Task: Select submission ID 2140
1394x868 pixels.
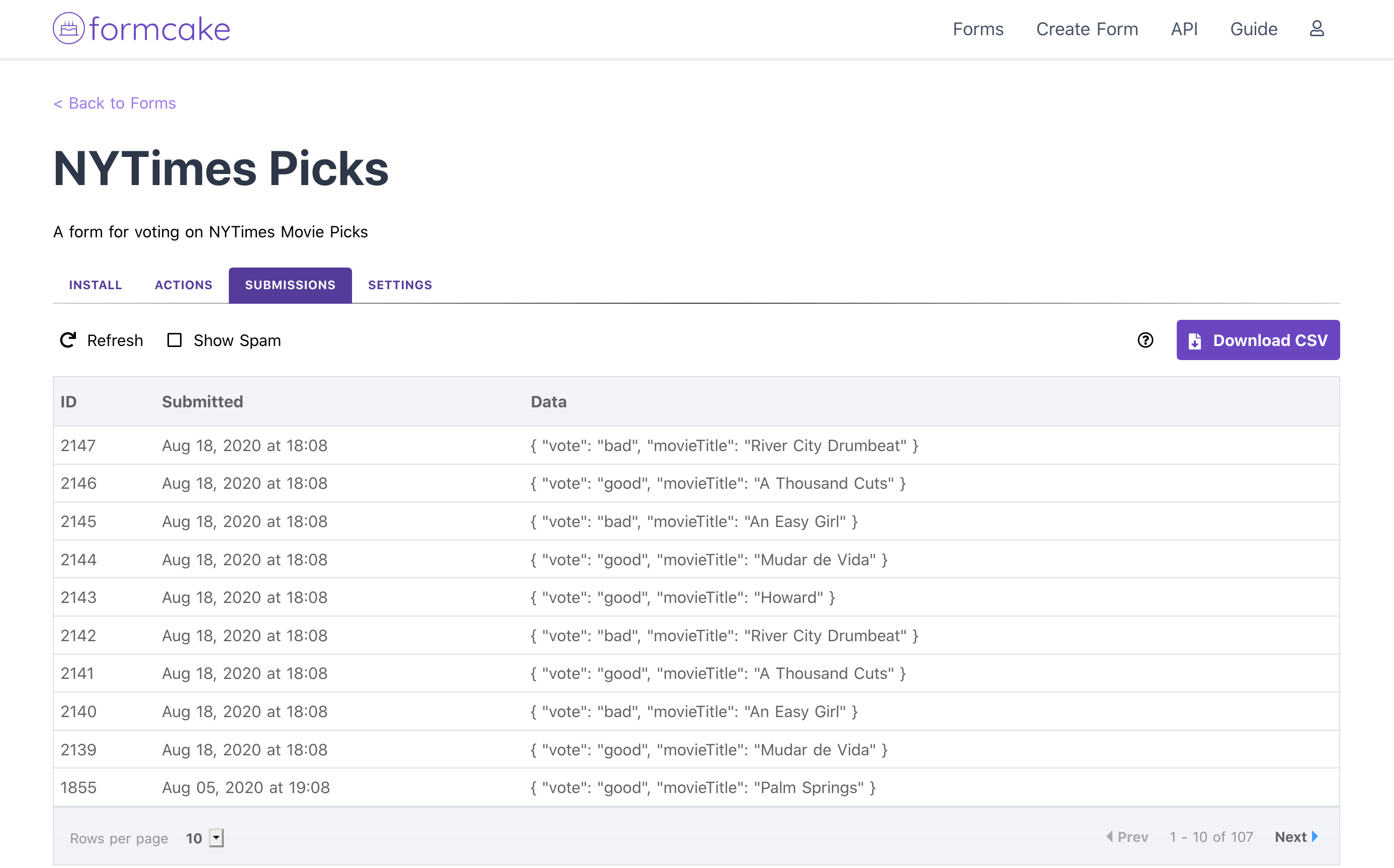Action: pyautogui.click(x=78, y=712)
